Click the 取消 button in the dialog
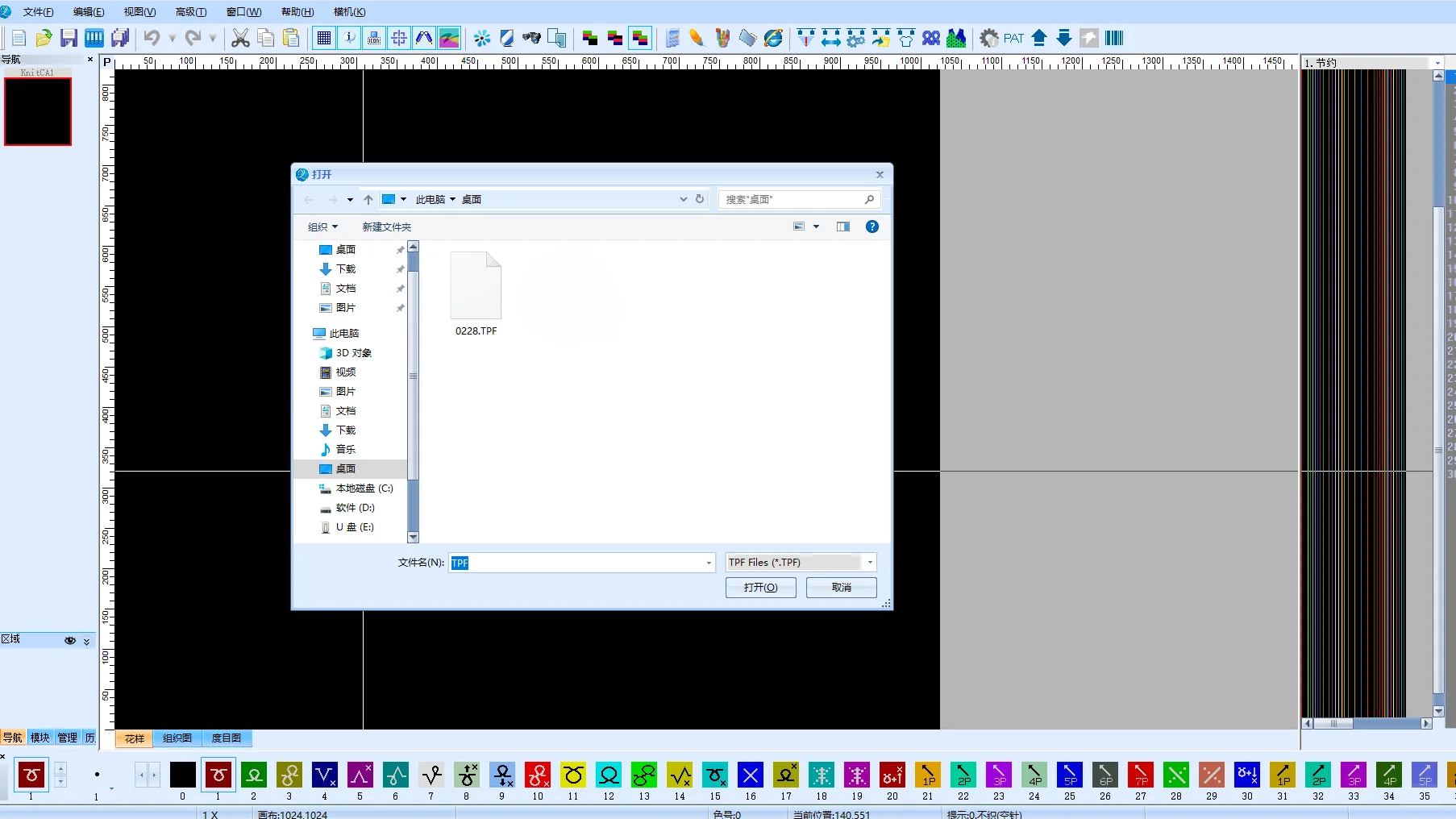Viewport: 1456px width, 819px height. pyautogui.click(x=841, y=588)
